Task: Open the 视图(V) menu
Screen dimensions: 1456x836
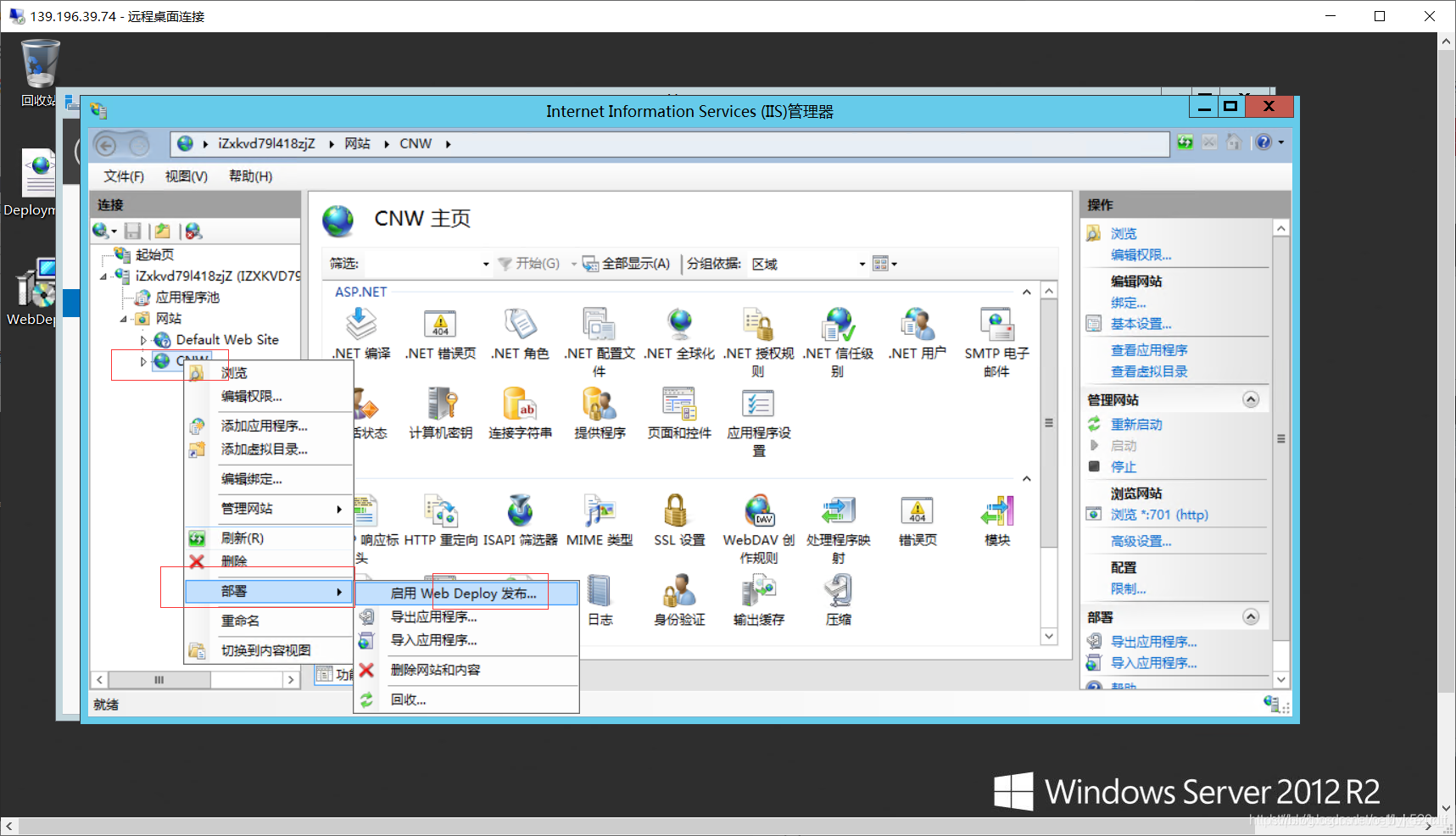Action: point(187,176)
